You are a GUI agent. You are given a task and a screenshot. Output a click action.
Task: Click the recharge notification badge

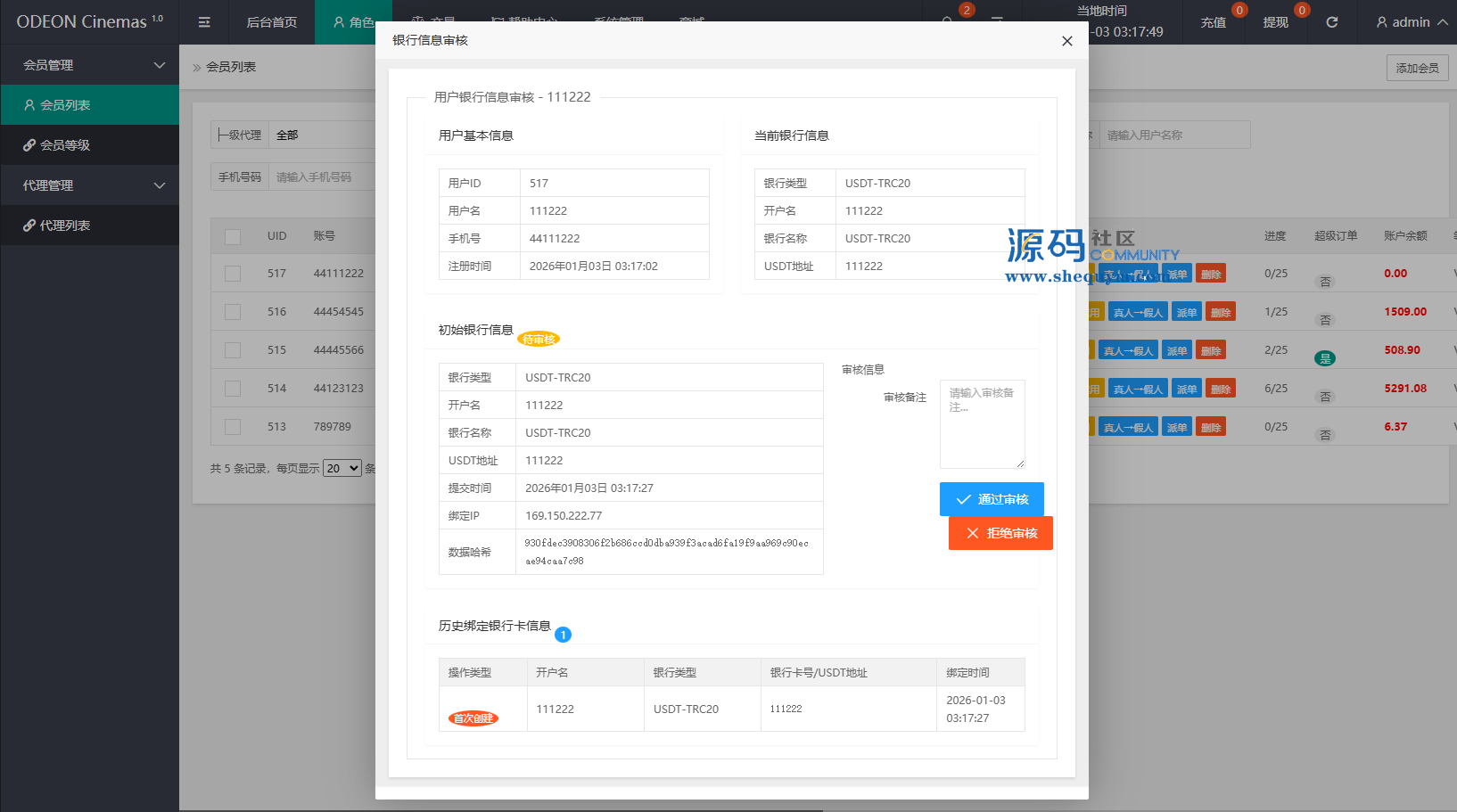click(1239, 11)
